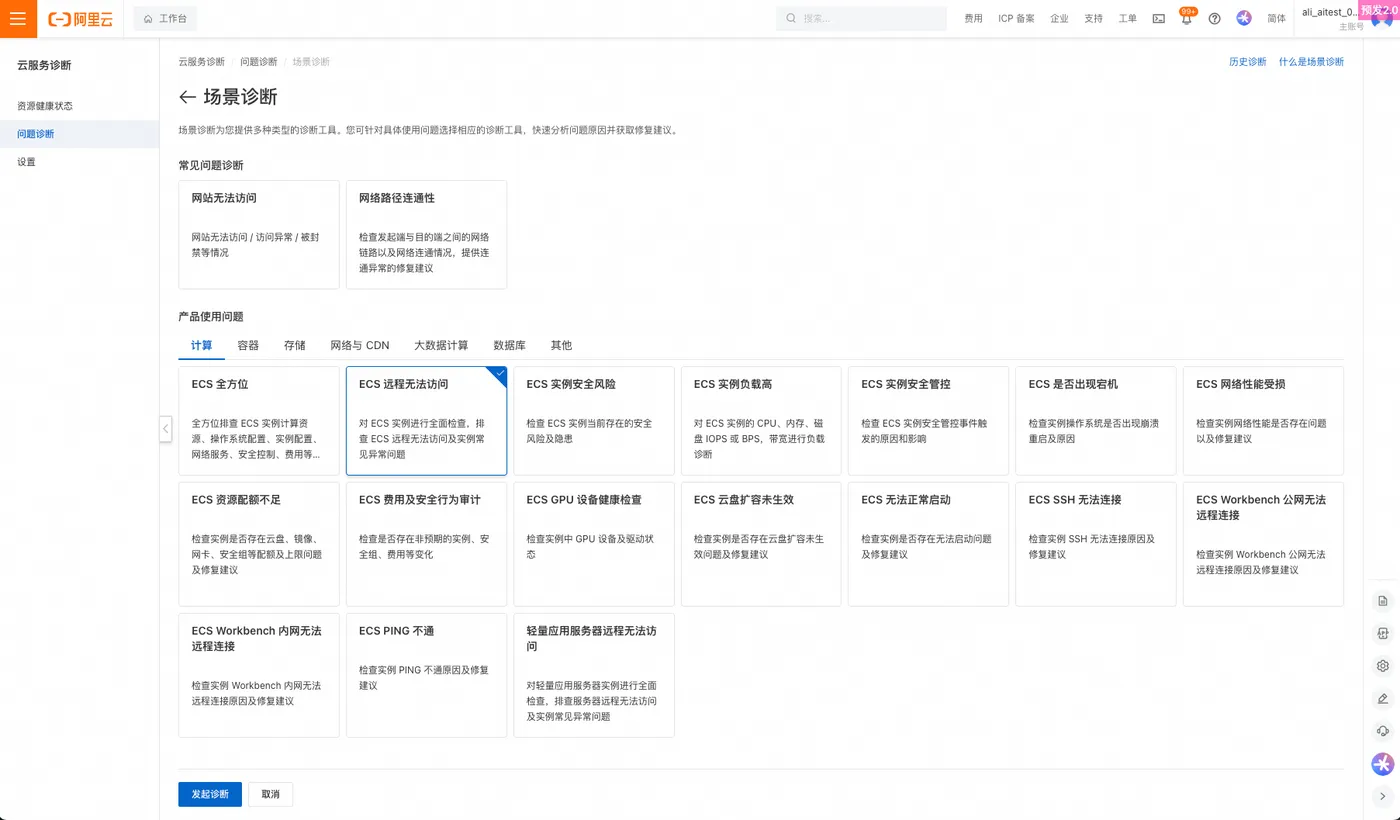
Task: Open the headset customer support icon
Action: coord(1383,731)
